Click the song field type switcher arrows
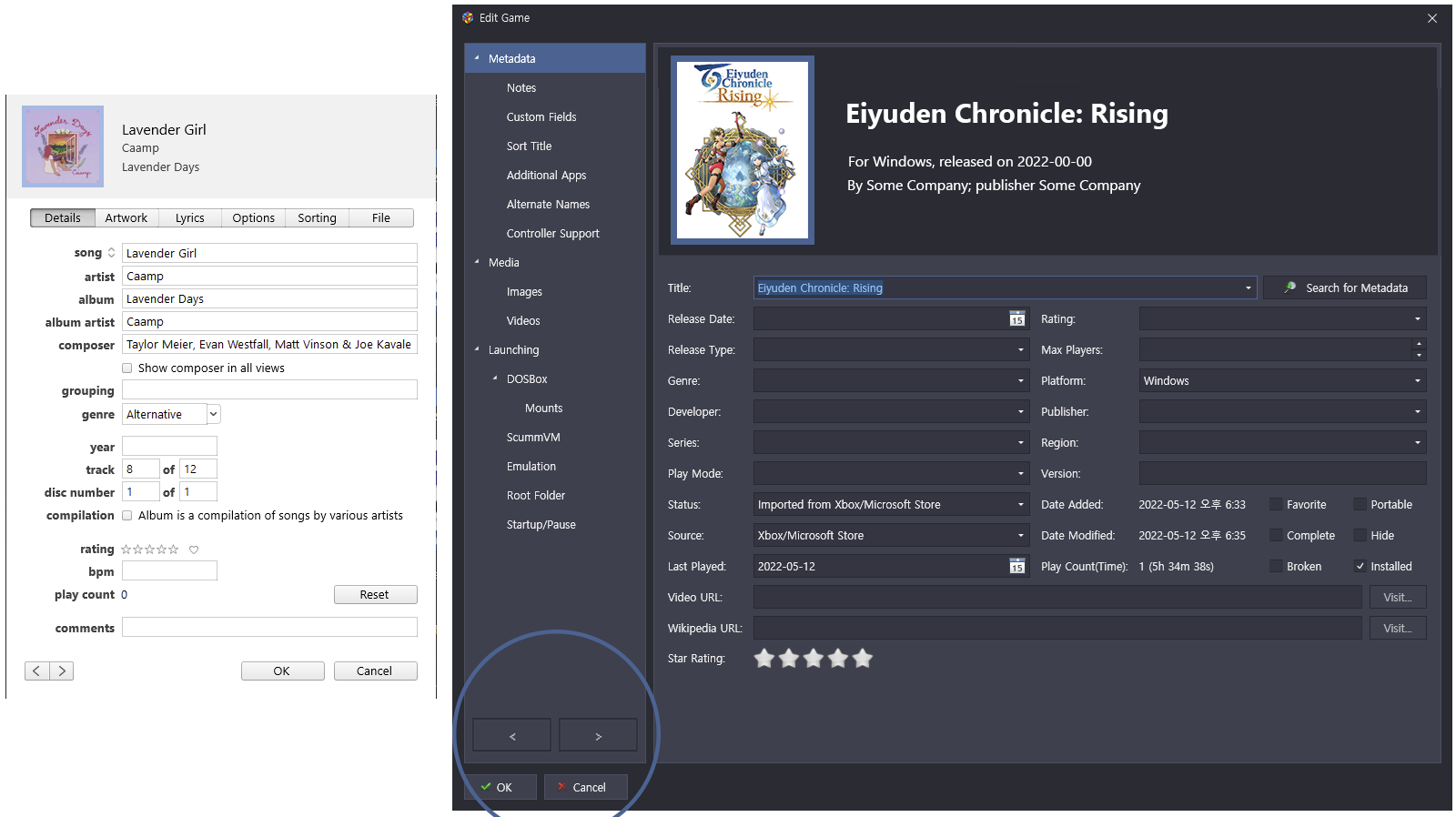Screen dimensions: 1456x817 (x=111, y=253)
